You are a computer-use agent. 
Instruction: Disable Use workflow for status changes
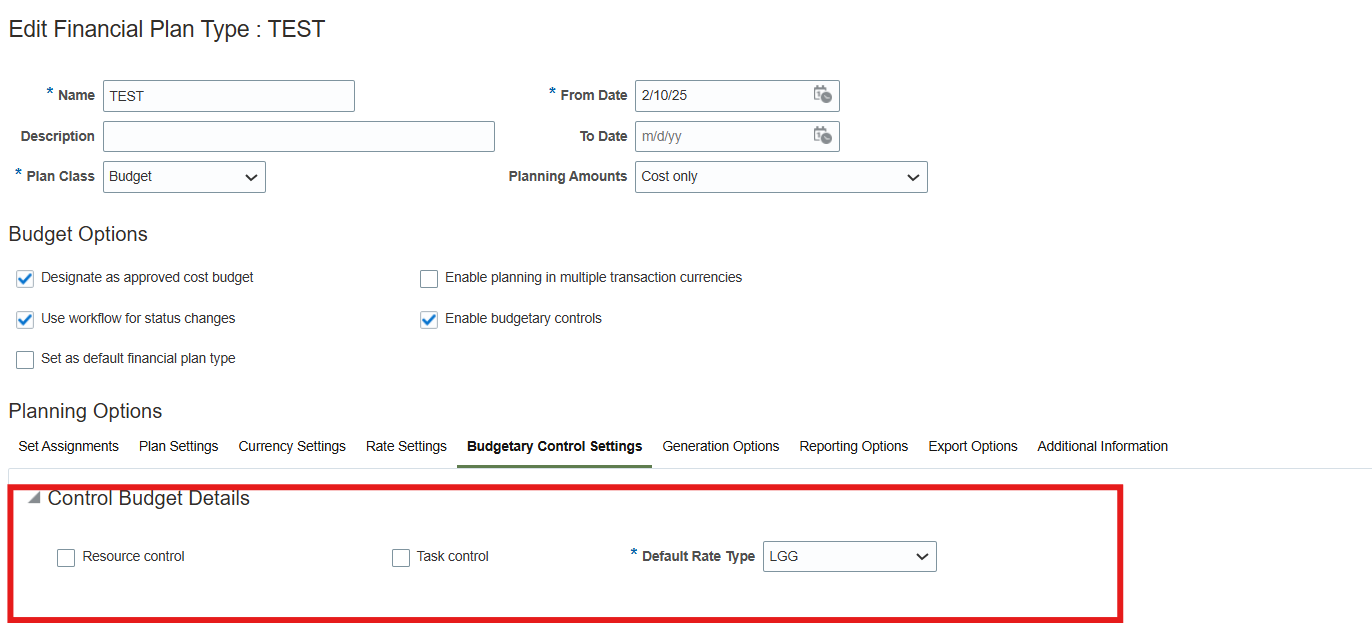point(24,318)
